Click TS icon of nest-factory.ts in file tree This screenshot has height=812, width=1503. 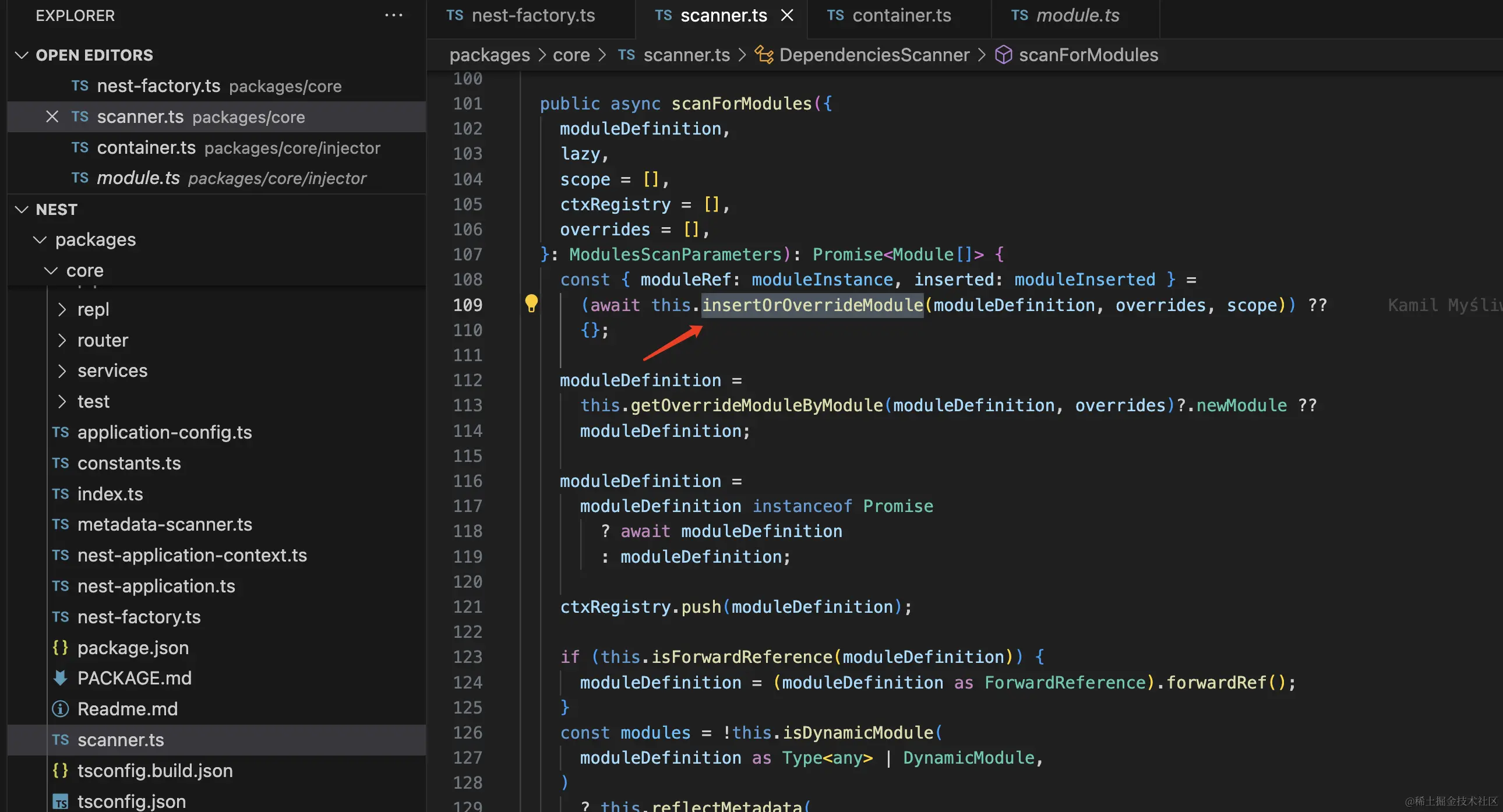pos(60,617)
